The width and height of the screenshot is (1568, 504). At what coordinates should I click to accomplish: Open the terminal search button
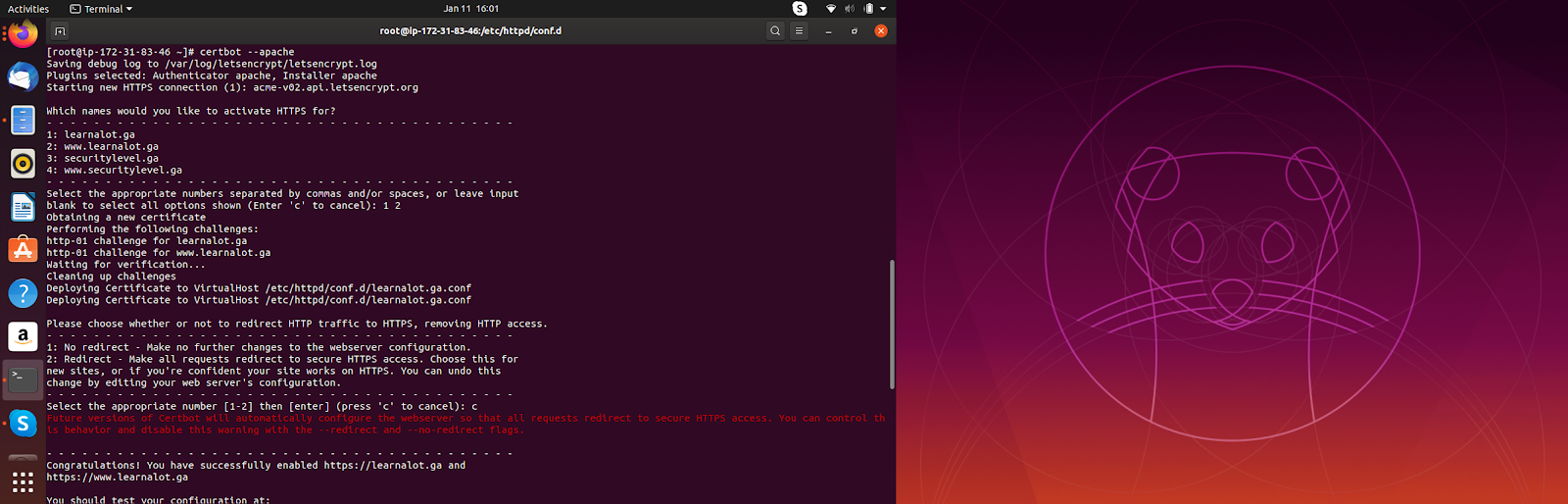[x=775, y=30]
